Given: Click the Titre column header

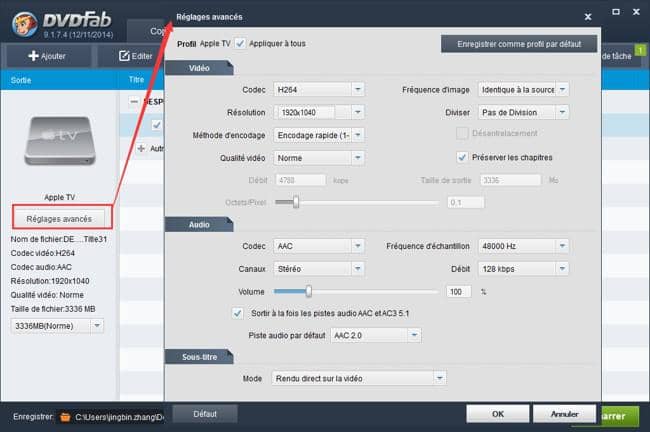Looking at the screenshot, I should [136, 80].
